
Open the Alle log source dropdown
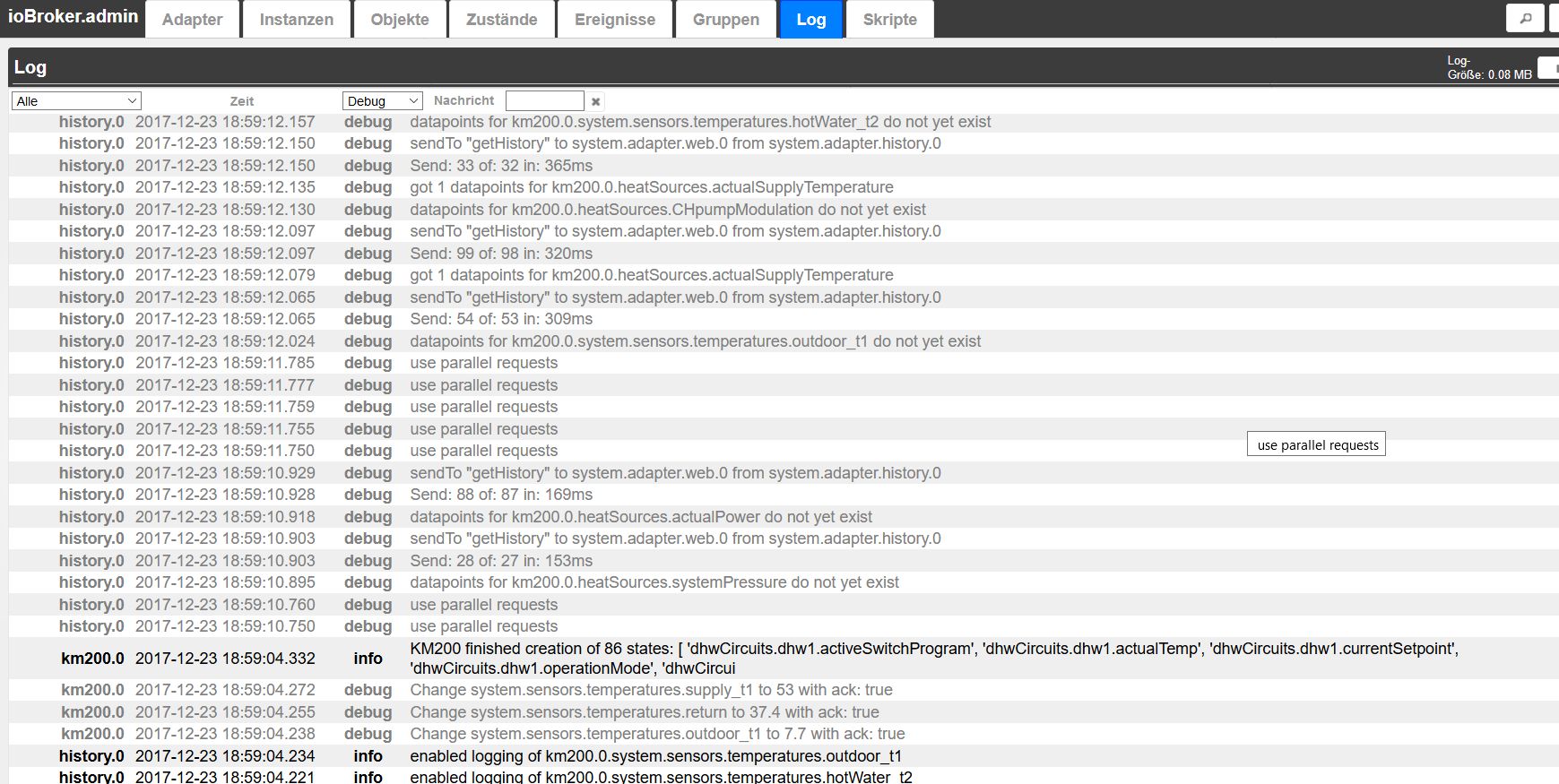(x=76, y=101)
